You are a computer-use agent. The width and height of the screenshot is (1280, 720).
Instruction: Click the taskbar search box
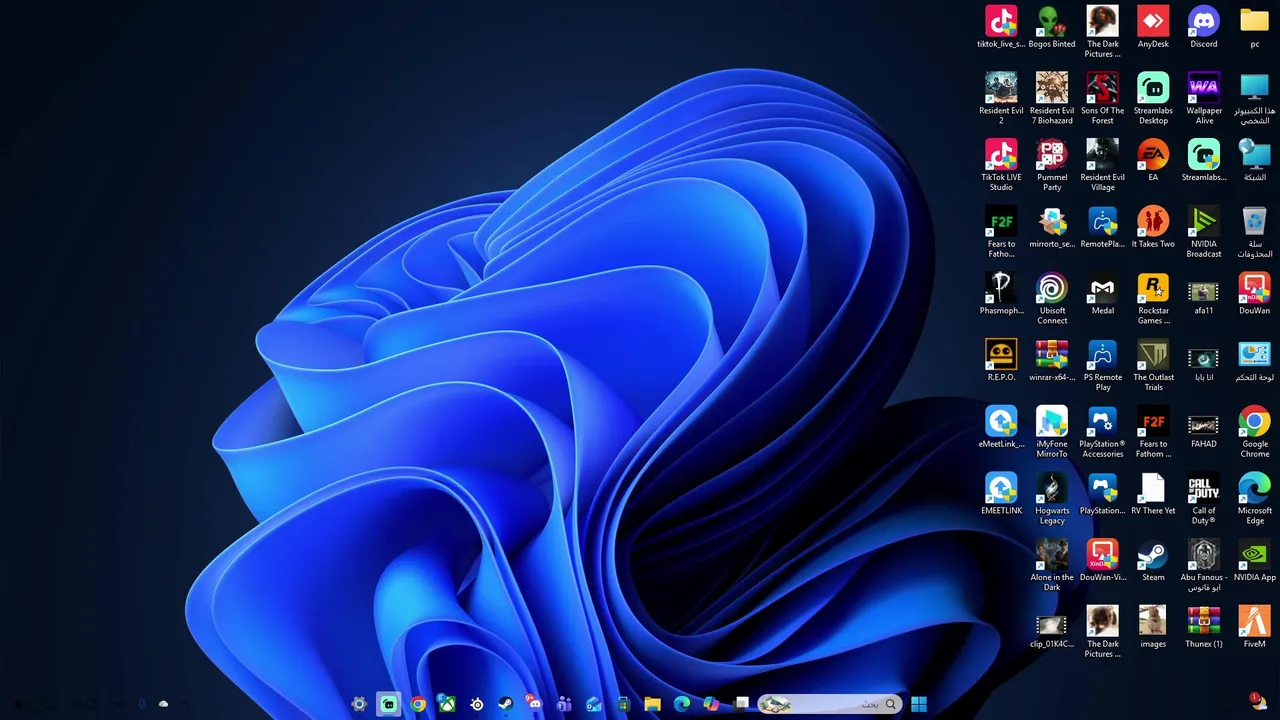pos(830,704)
